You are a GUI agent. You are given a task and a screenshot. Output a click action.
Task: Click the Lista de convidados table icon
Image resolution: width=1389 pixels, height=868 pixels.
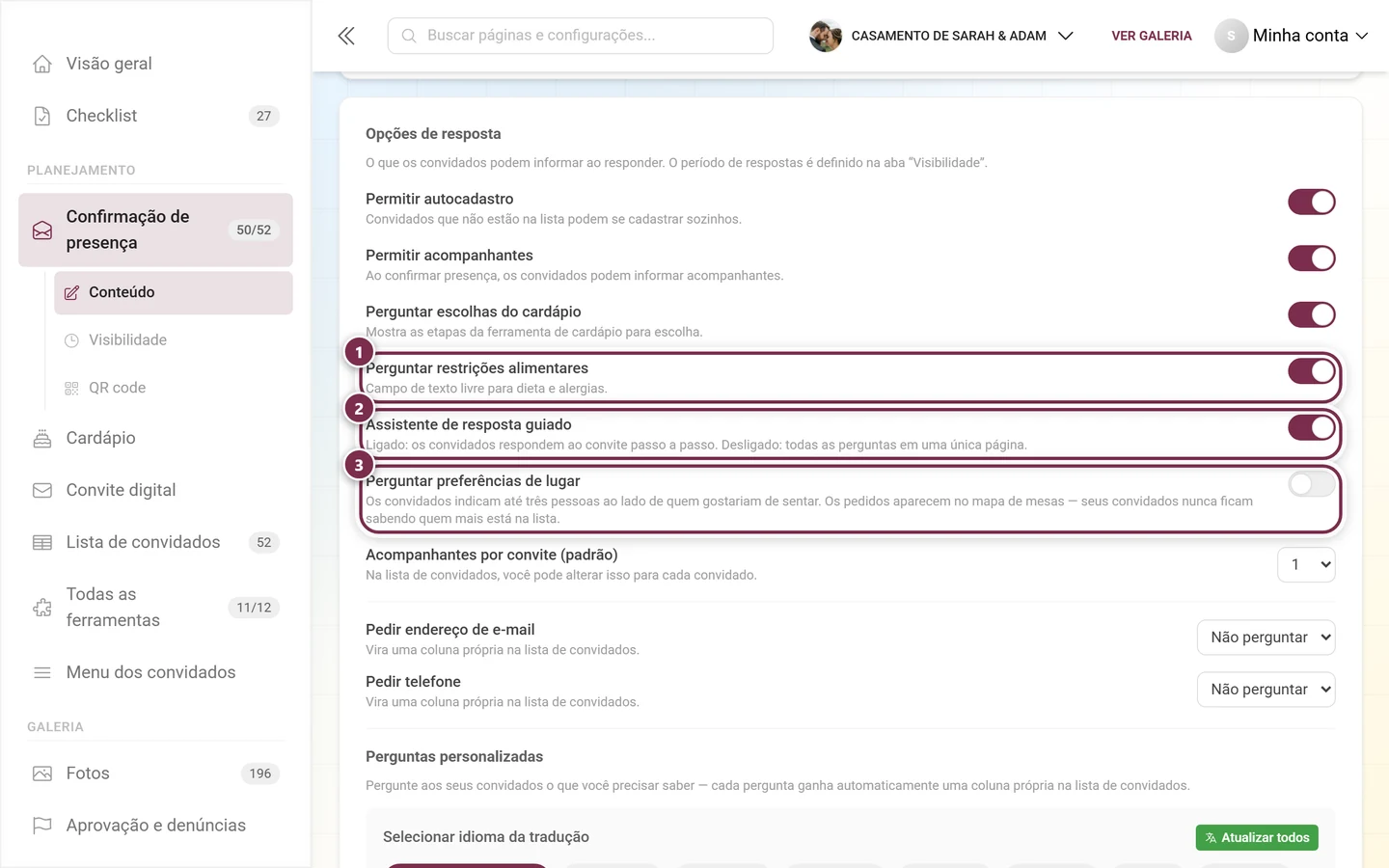point(42,542)
